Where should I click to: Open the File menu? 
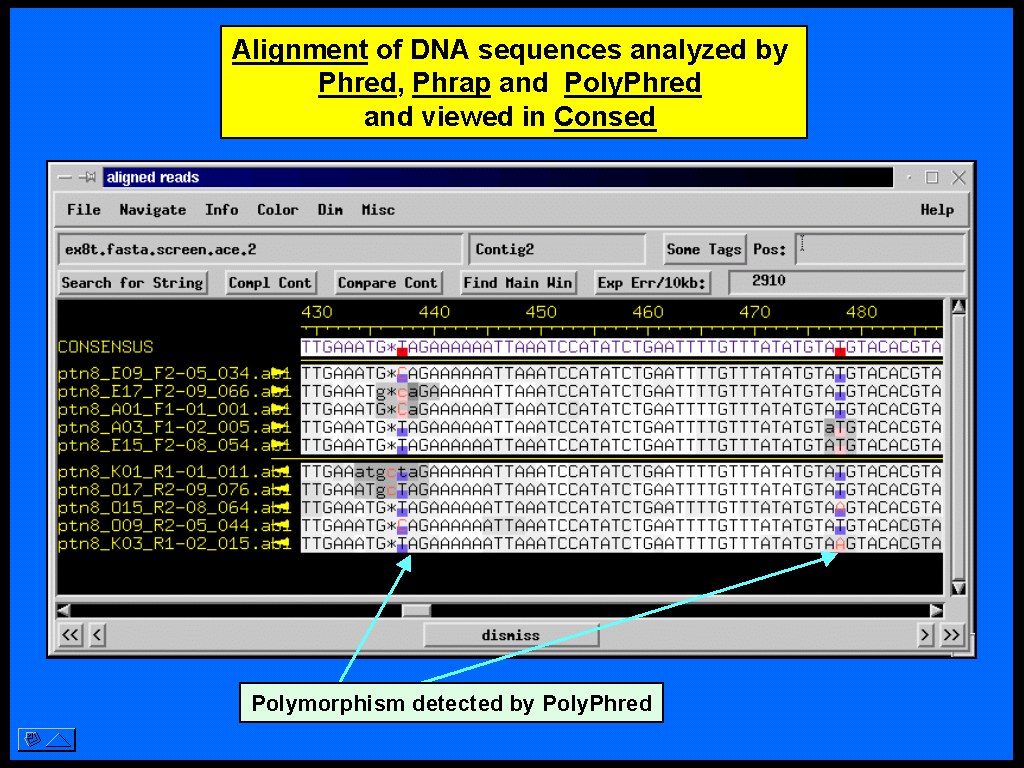(83, 210)
